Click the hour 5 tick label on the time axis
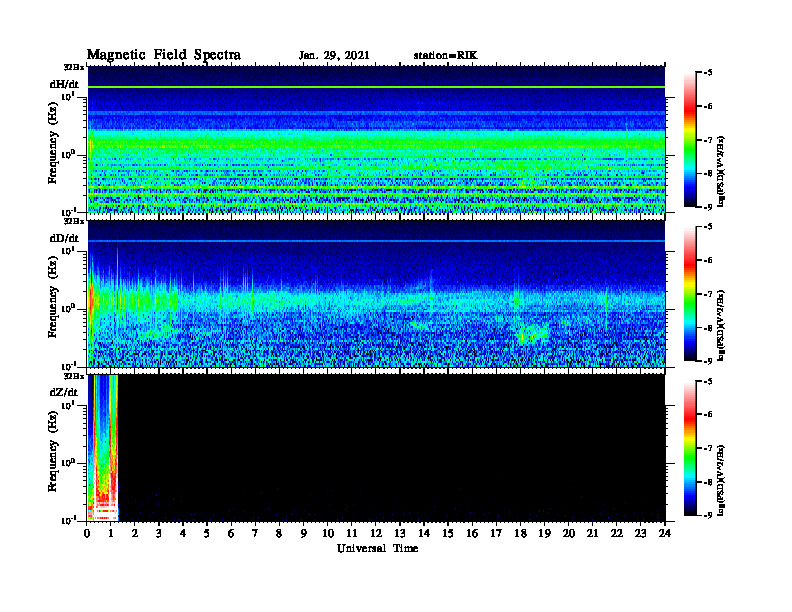Image resolution: width=792 pixels, height=612 pixels. click(207, 534)
